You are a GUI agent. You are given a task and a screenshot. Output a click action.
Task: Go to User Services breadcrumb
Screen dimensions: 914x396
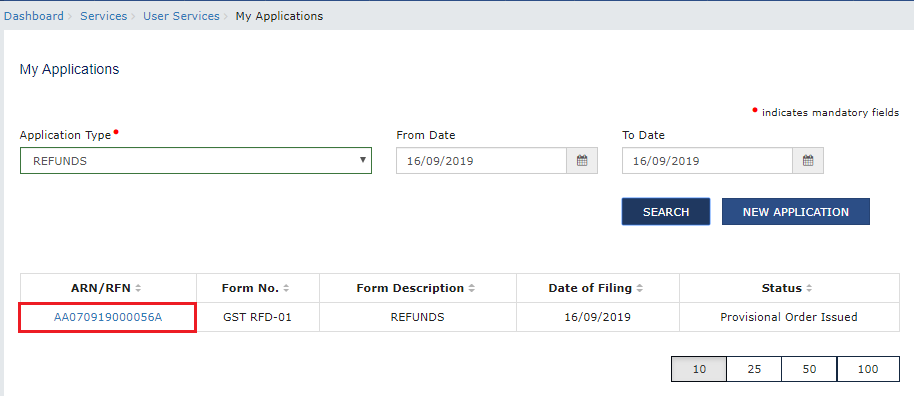tap(181, 16)
